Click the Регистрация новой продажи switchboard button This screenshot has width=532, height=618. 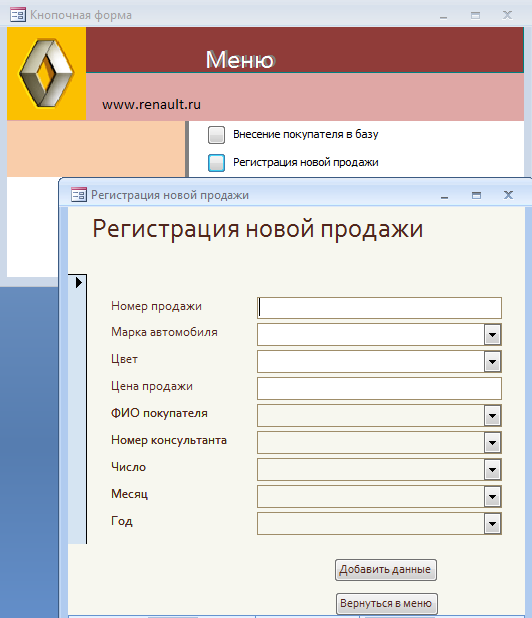click(216, 163)
